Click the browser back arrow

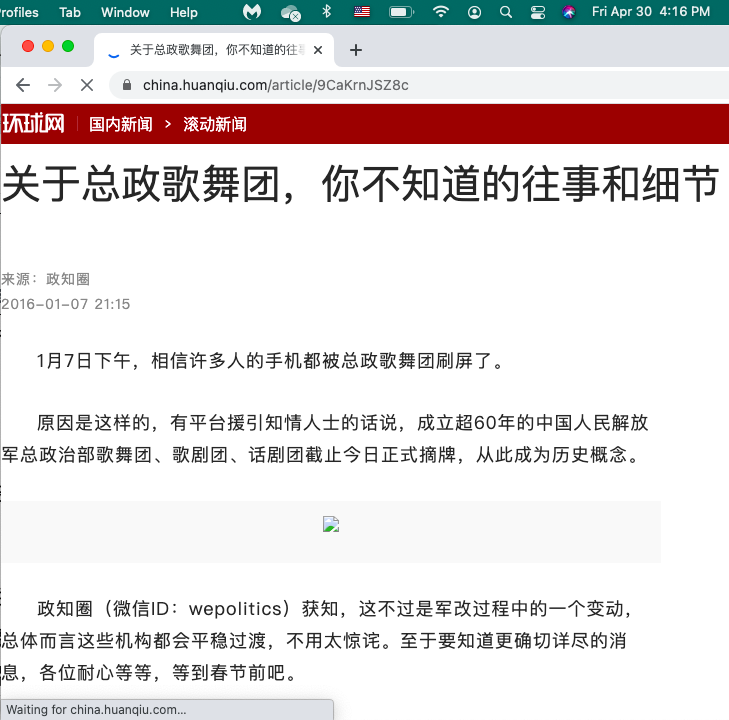click(22, 85)
